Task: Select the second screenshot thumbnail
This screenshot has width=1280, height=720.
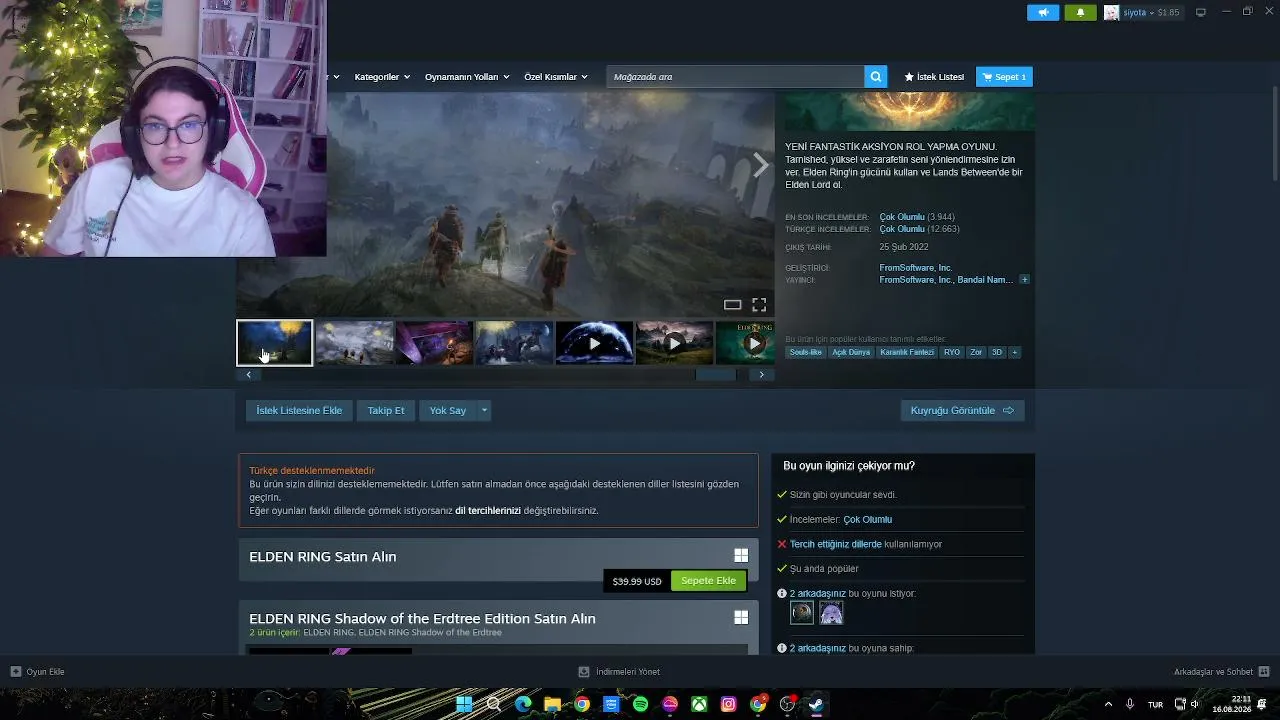Action: click(x=354, y=343)
